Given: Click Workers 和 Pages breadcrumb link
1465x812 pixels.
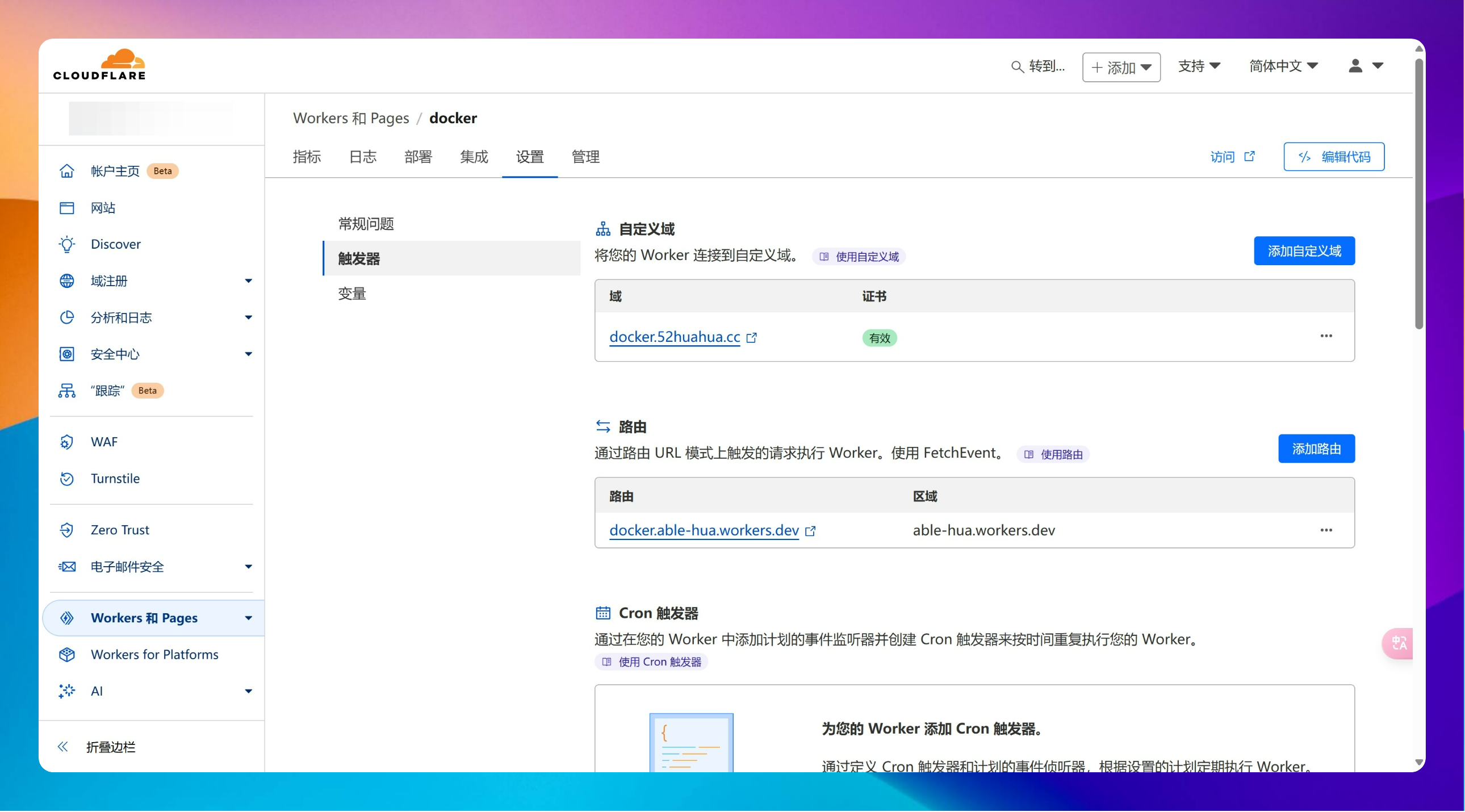Looking at the screenshot, I should coord(351,118).
